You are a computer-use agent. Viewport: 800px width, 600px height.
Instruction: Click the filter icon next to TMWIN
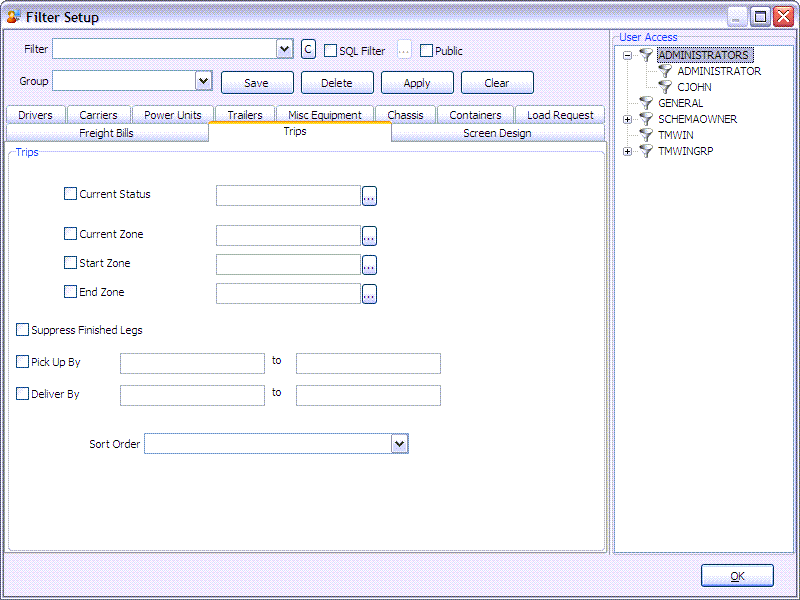(645, 134)
